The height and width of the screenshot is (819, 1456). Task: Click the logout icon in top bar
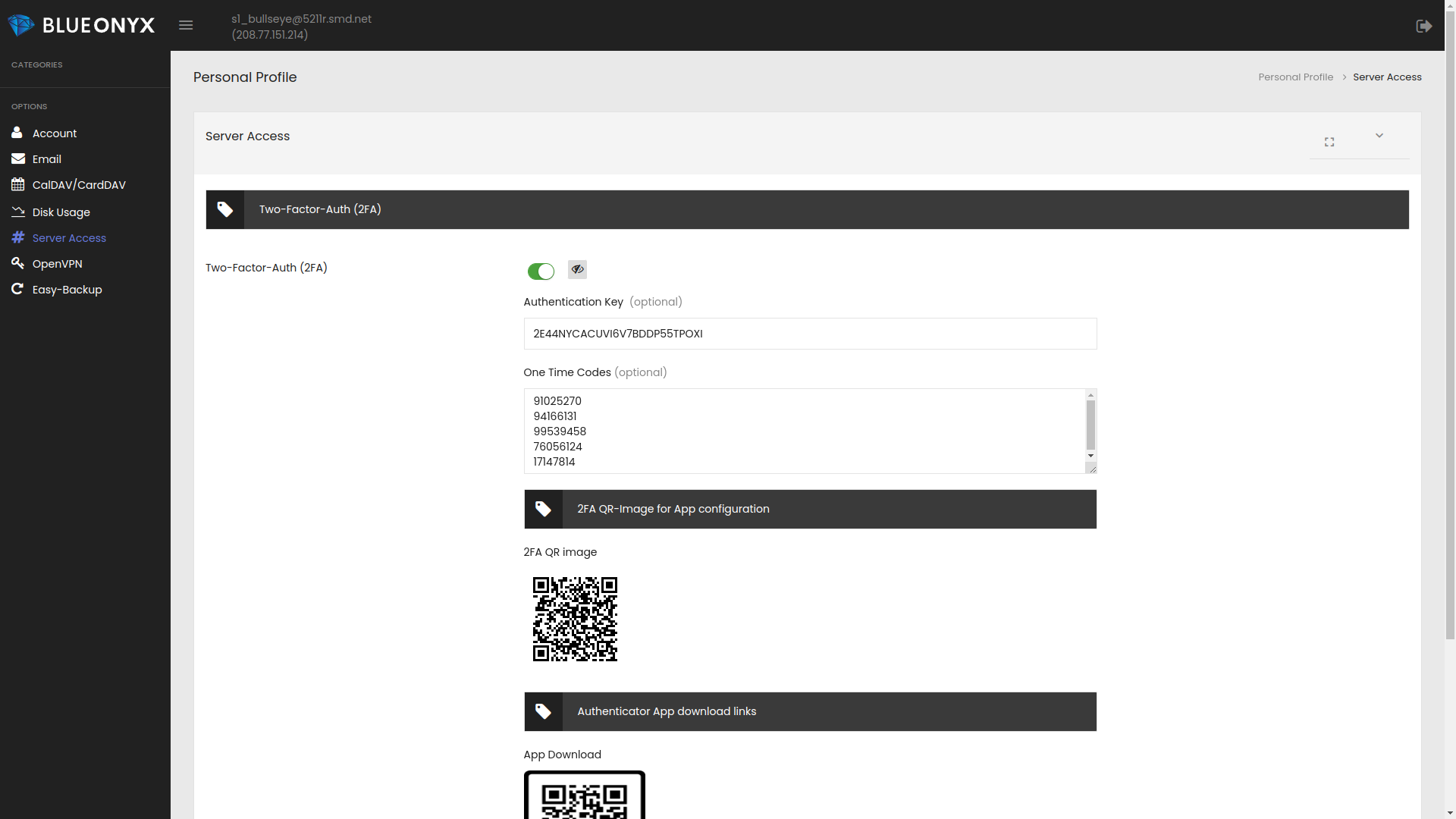[1424, 26]
